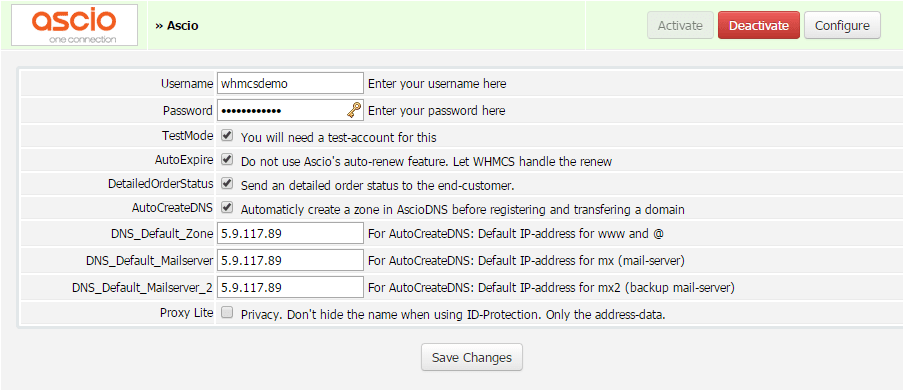Toggle the DetailedOrderStatus checkbox

[x=227, y=184]
